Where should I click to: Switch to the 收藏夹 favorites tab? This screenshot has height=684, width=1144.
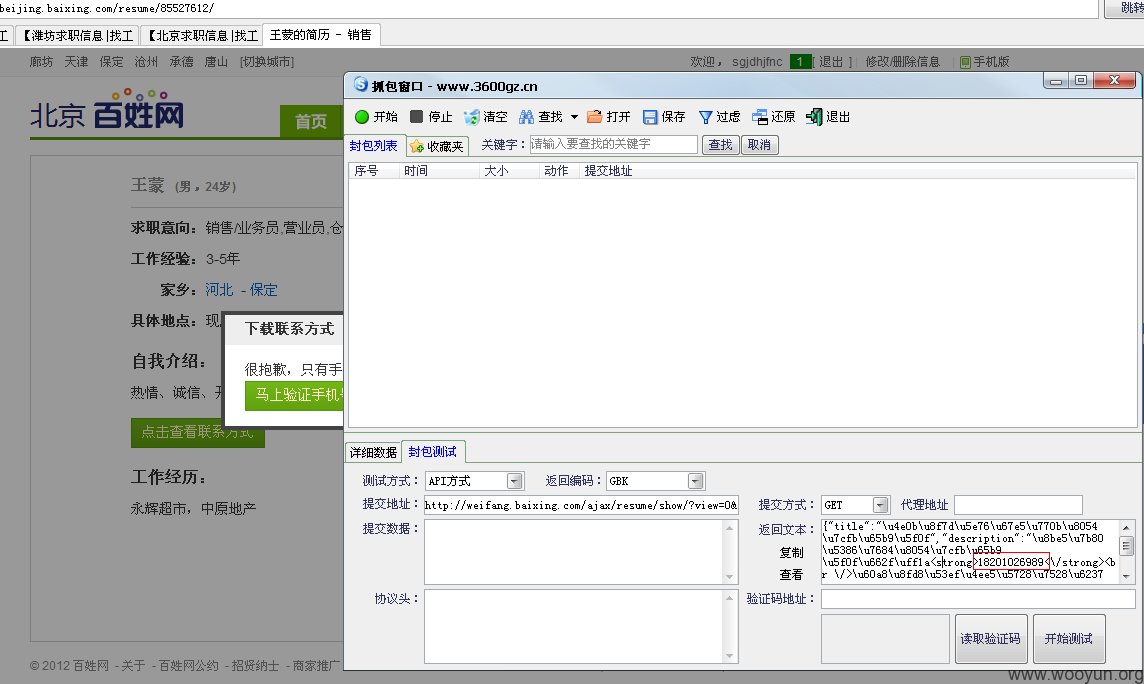[x=437, y=146]
